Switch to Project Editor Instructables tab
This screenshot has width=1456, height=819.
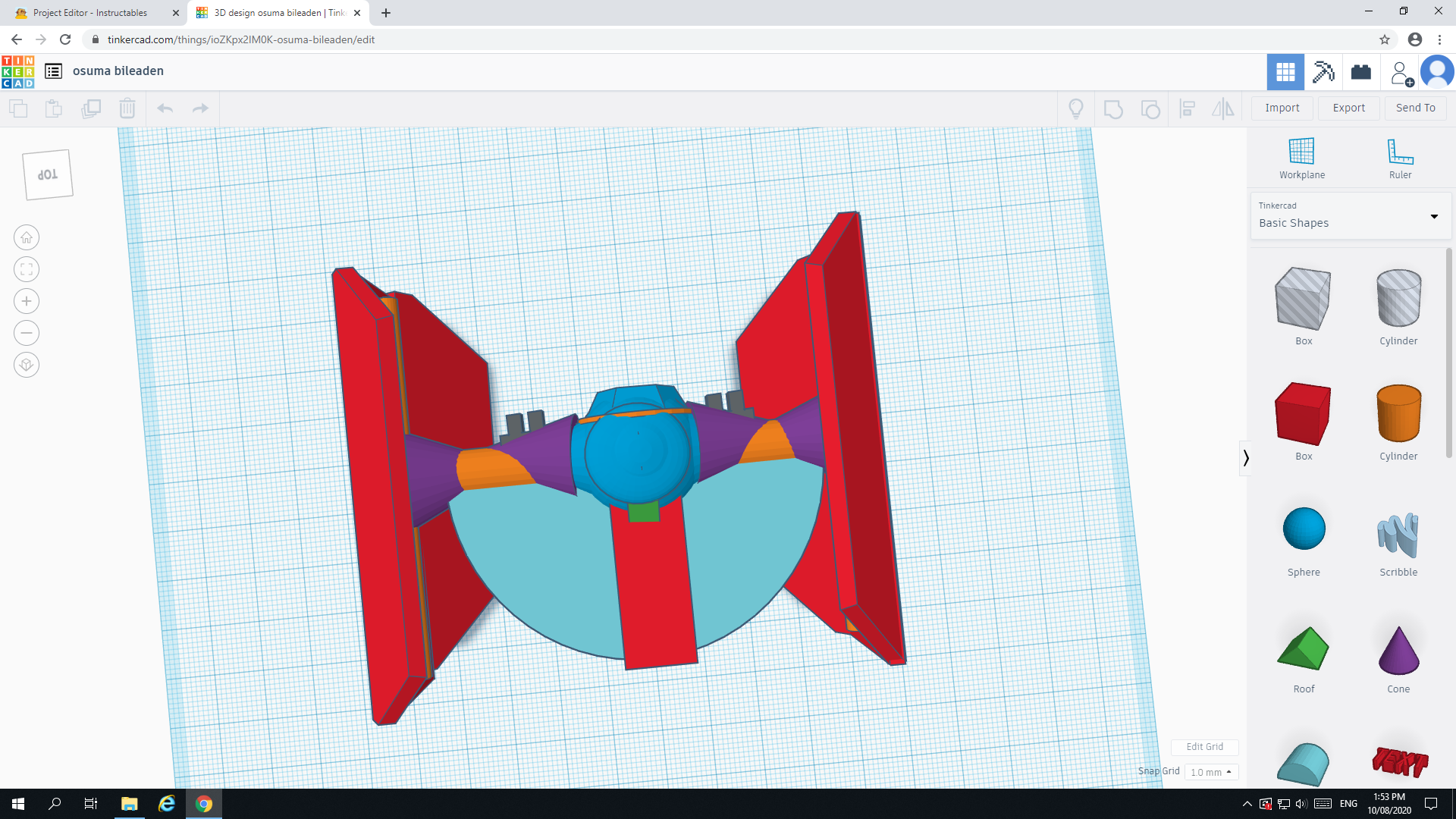tap(89, 13)
